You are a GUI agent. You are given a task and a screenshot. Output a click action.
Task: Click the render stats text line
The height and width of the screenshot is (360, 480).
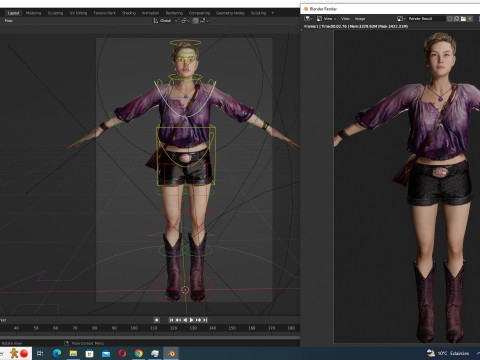point(356,26)
